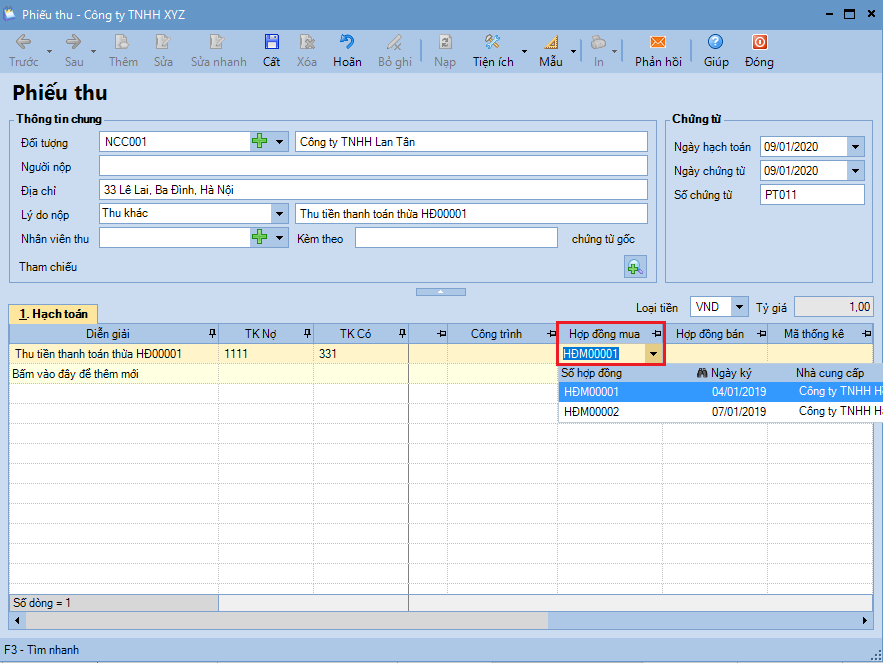Click the Tham chiếu search-add icon
Image resolution: width=883 pixels, height=663 pixels.
[x=635, y=267]
